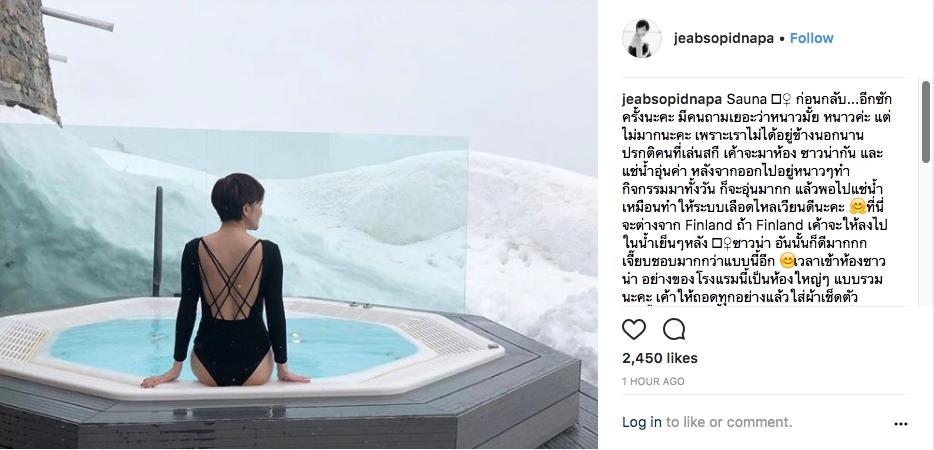Click the scrollbar track below the thumb
934x450 pixels.
926,232
